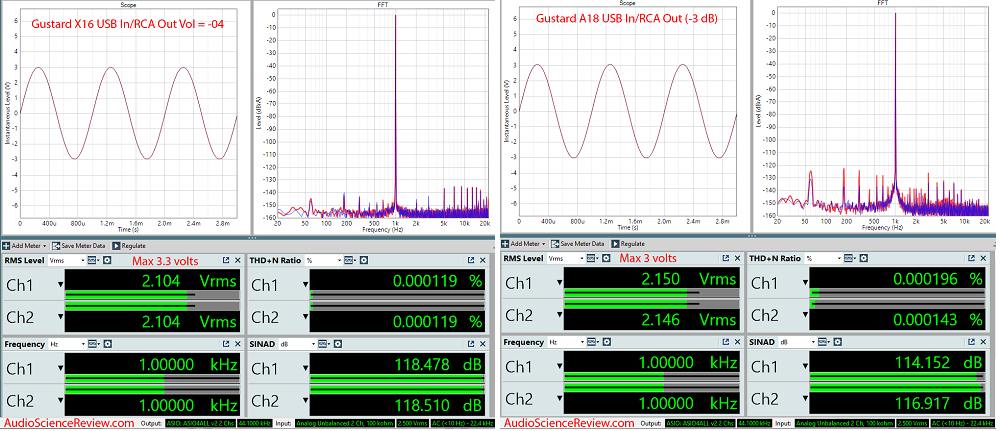
Task: Pop out the X16 SINAD meter
Action: [471, 344]
